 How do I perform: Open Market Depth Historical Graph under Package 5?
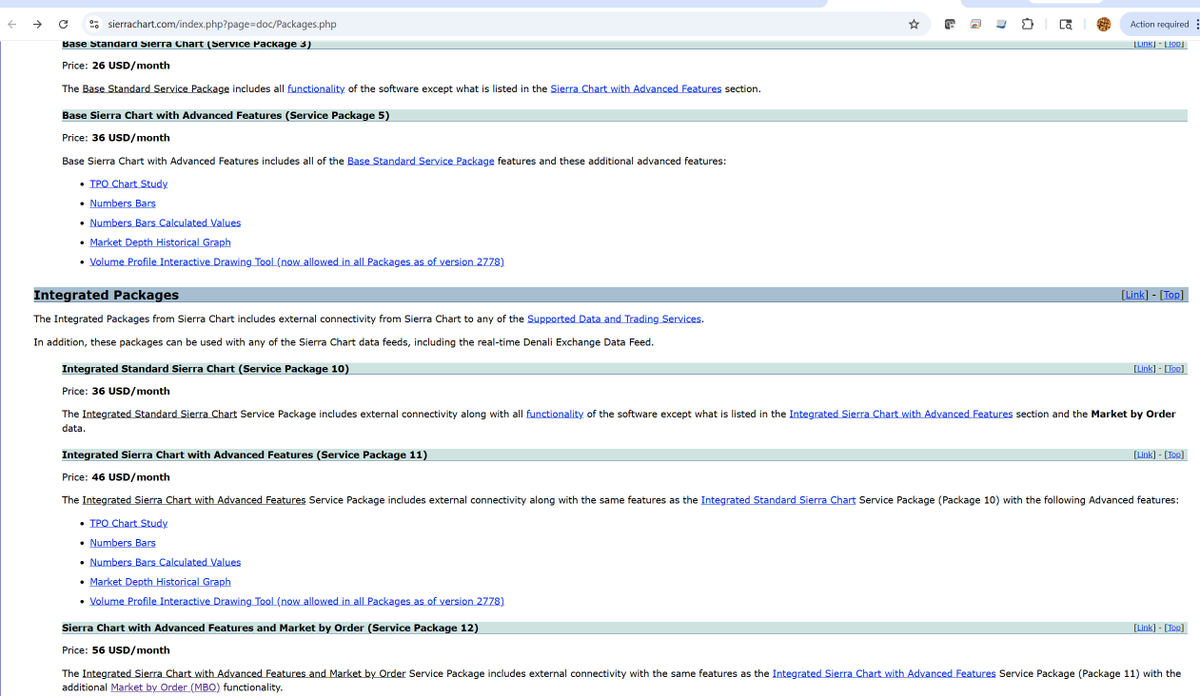coord(160,242)
